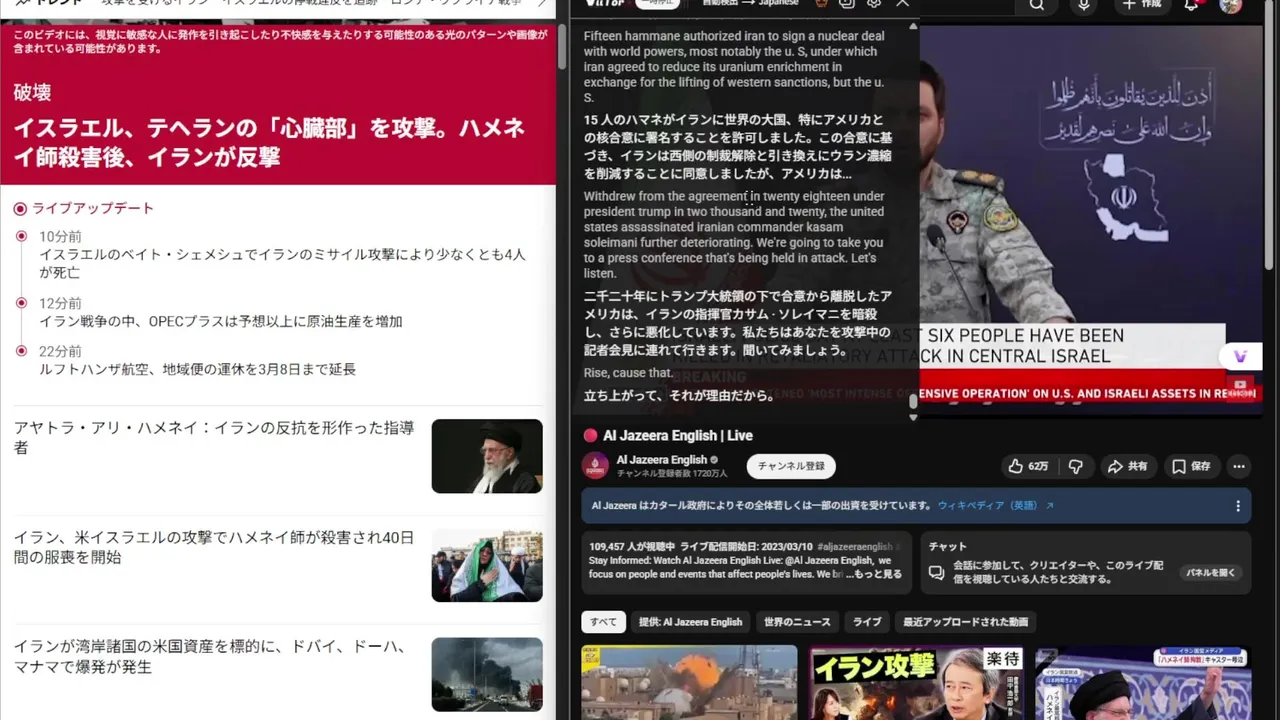Open 12分前 OPECプラス crude update

221,321
